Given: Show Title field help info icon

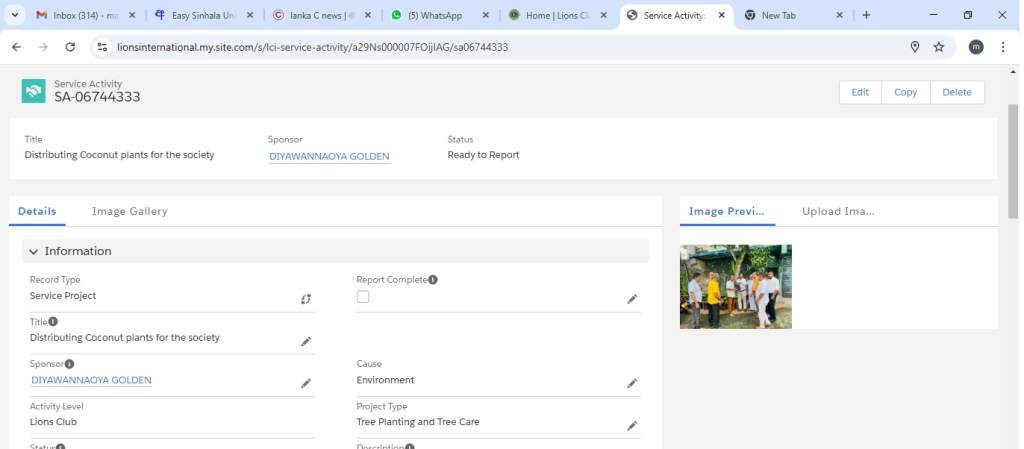Looking at the screenshot, I should [53, 322].
